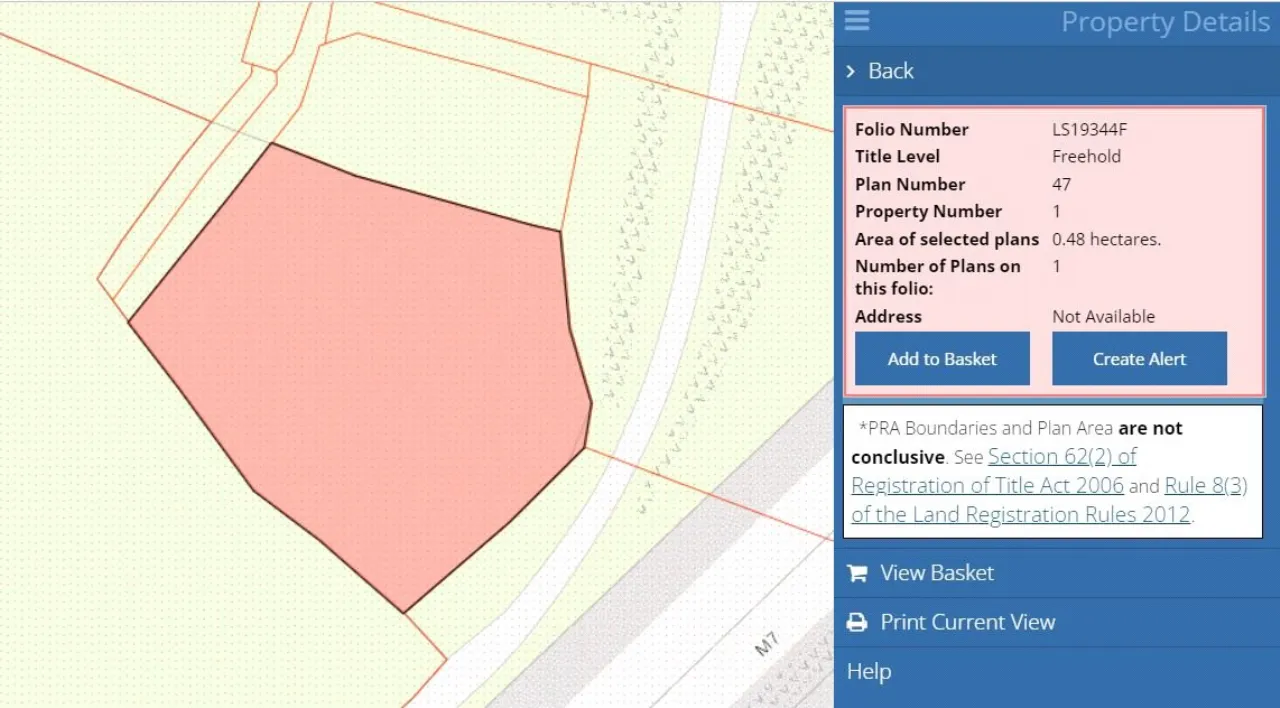
Task: Open the View Basket menu entry
Action: click(x=936, y=573)
